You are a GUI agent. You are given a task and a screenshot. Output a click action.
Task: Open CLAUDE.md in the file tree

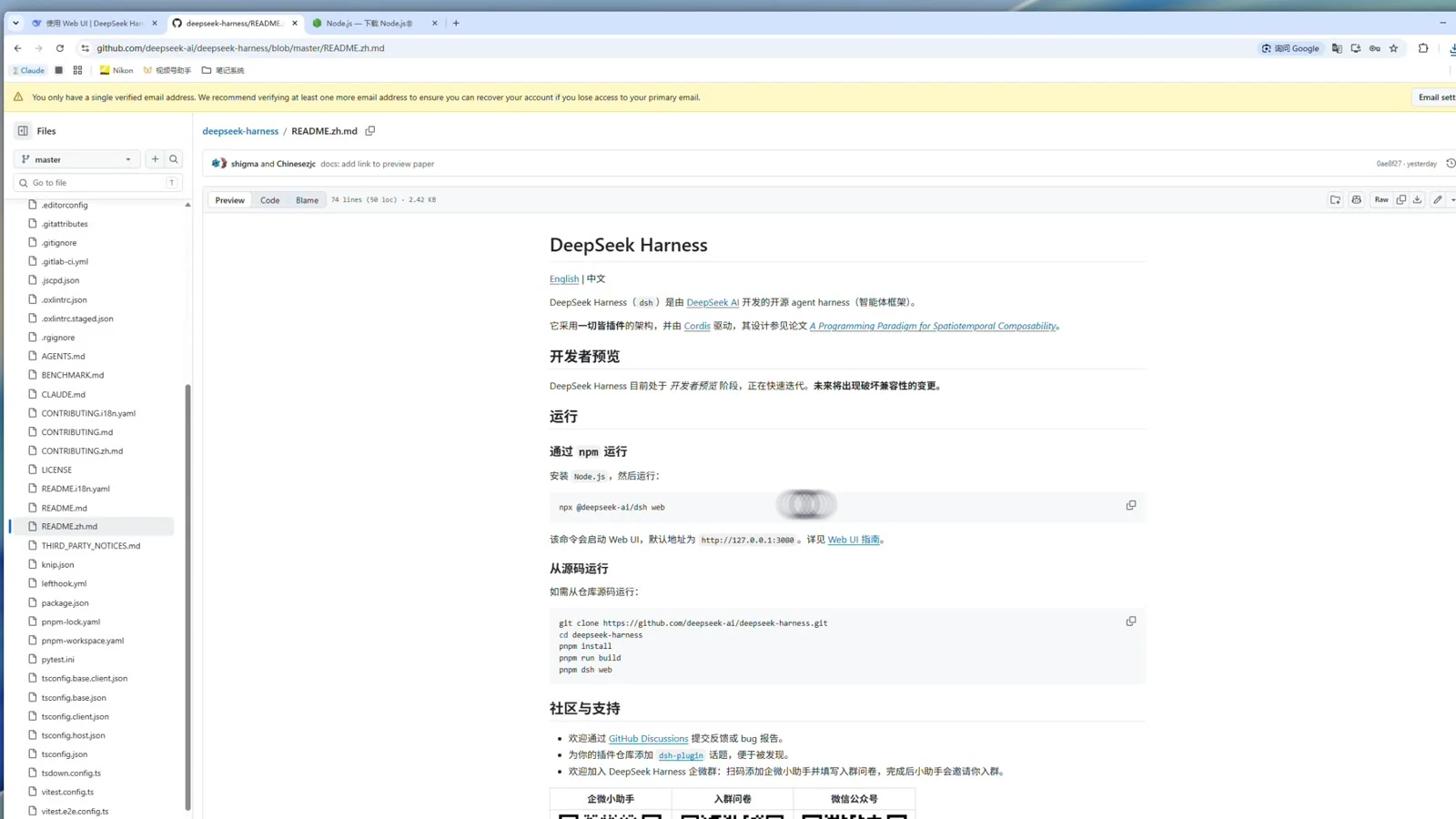(x=63, y=395)
